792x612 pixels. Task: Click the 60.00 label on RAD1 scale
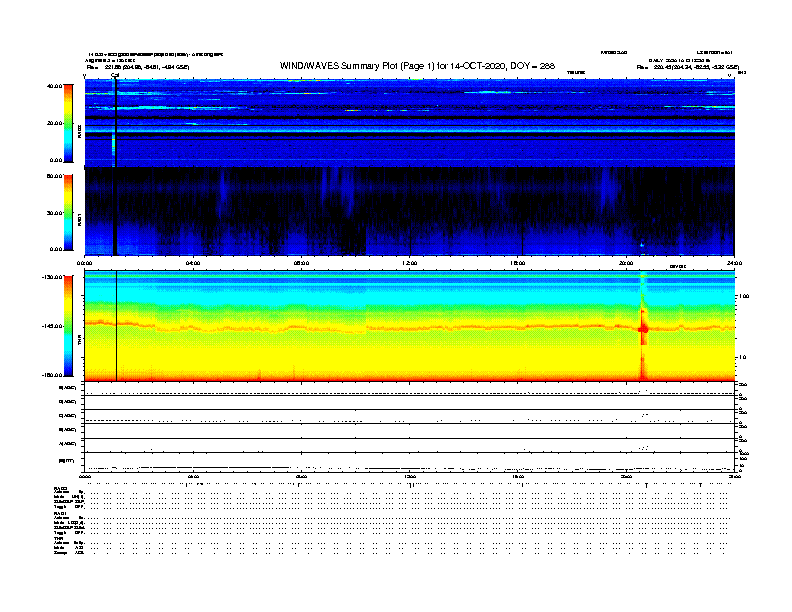(54, 176)
